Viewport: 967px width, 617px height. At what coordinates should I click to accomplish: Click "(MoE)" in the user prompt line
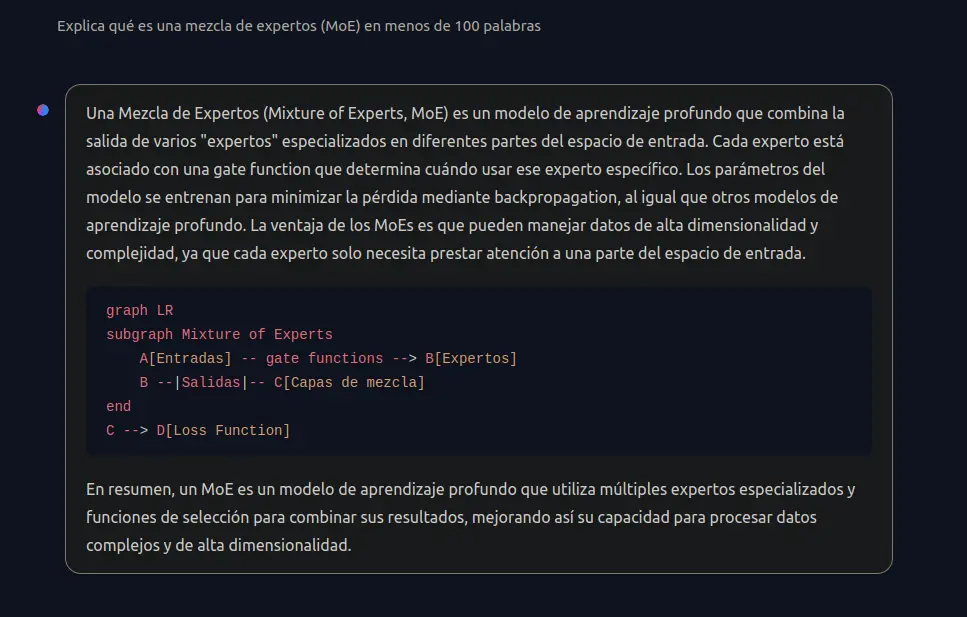click(x=340, y=26)
